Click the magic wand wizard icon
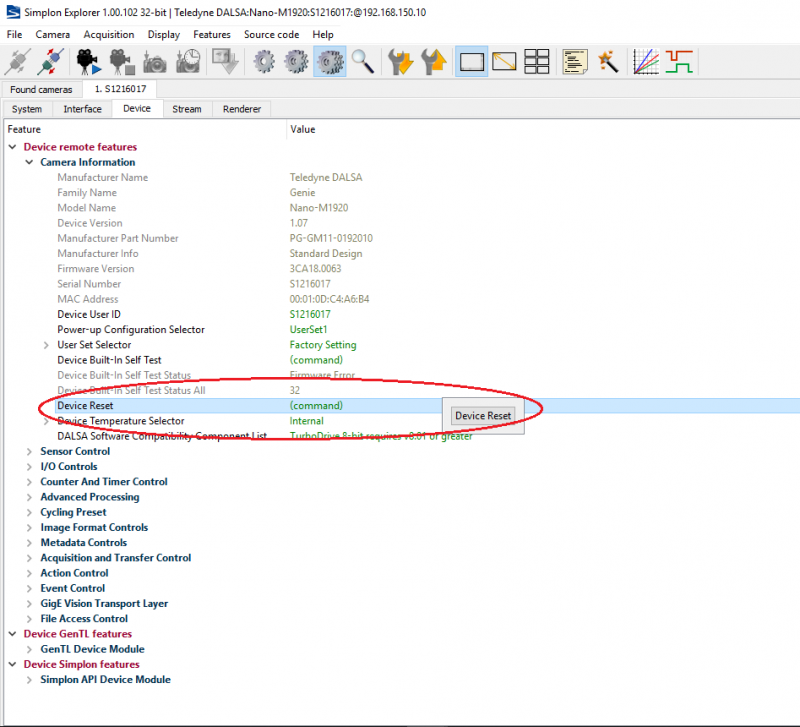The width and height of the screenshot is (800, 727). [608, 62]
